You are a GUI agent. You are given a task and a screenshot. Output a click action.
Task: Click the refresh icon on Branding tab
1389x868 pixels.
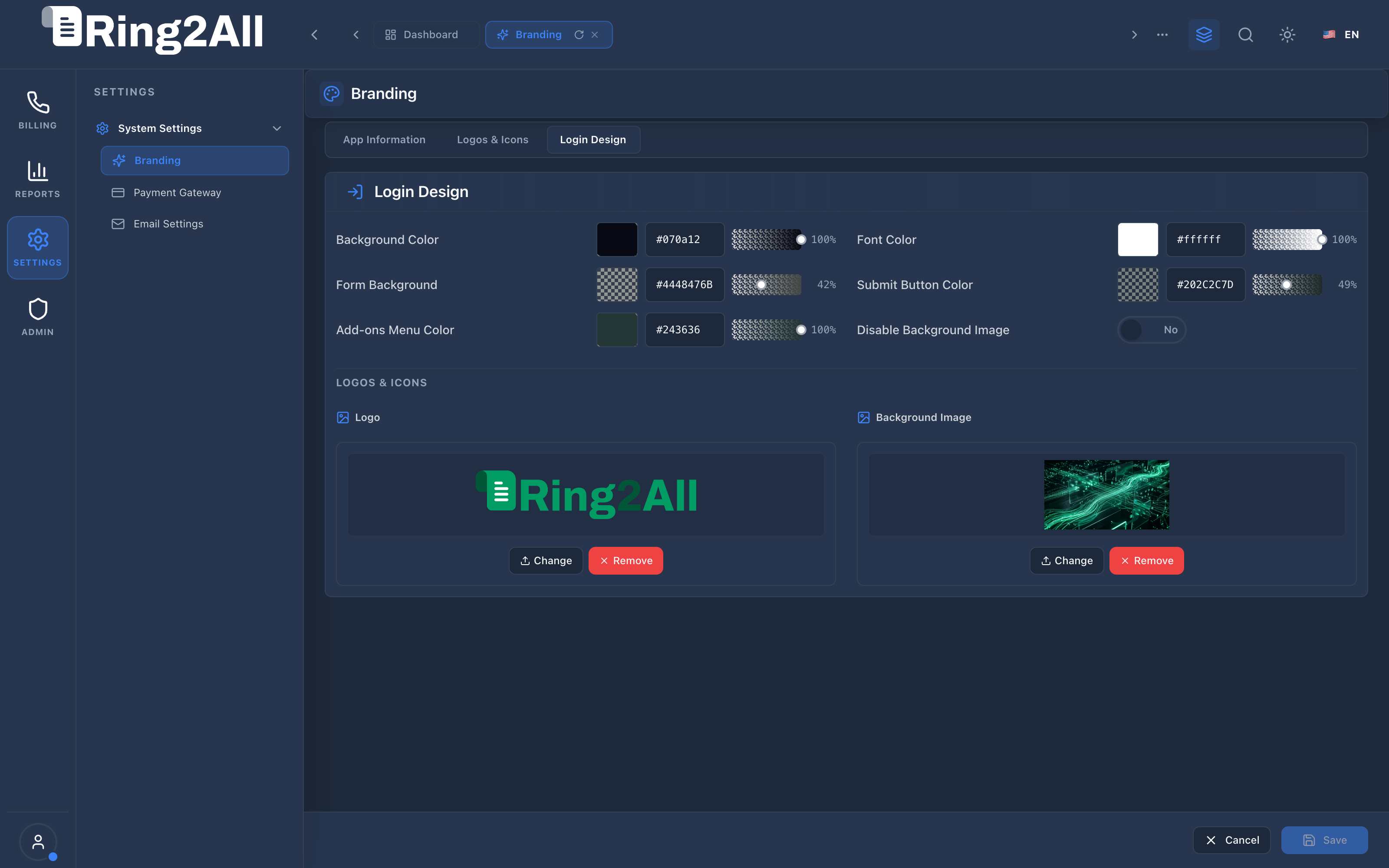click(x=579, y=34)
